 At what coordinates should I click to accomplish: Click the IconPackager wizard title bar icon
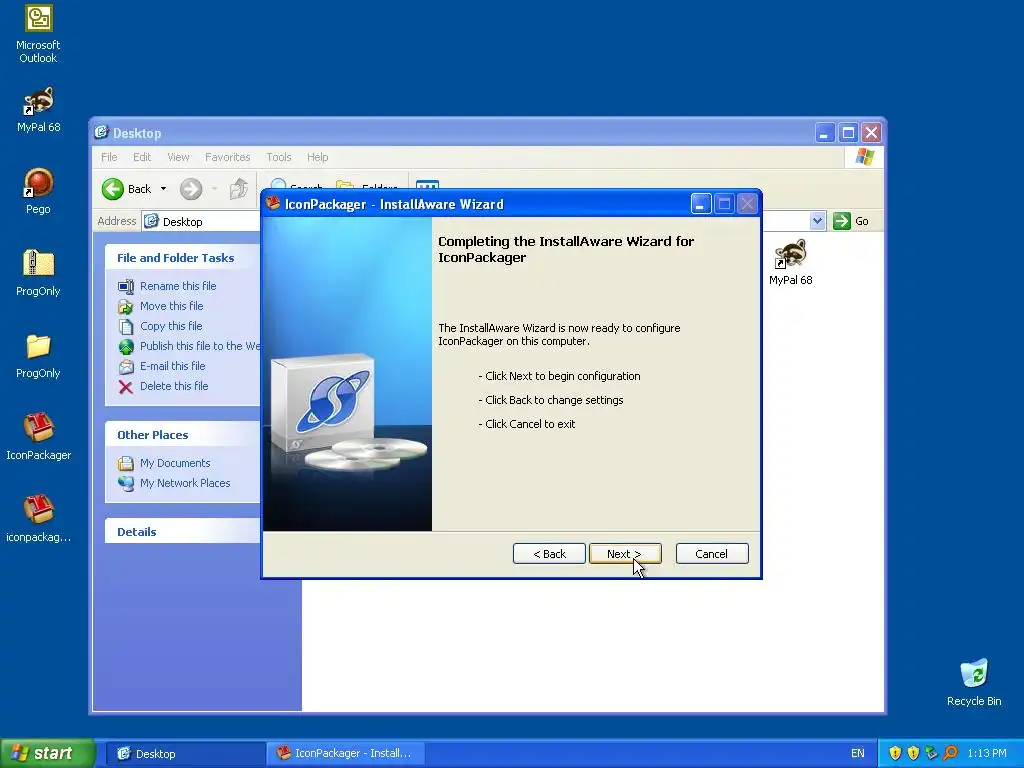tap(273, 204)
